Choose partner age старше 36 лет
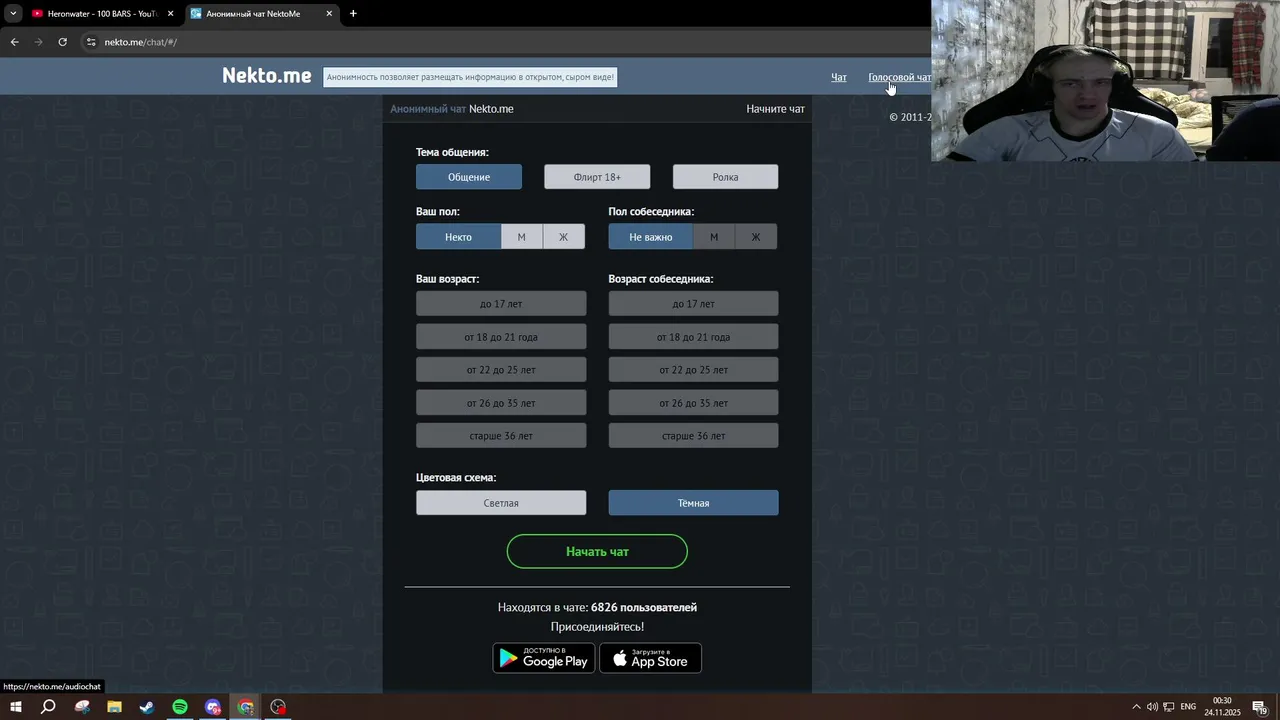This screenshot has width=1280, height=720. click(693, 436)
